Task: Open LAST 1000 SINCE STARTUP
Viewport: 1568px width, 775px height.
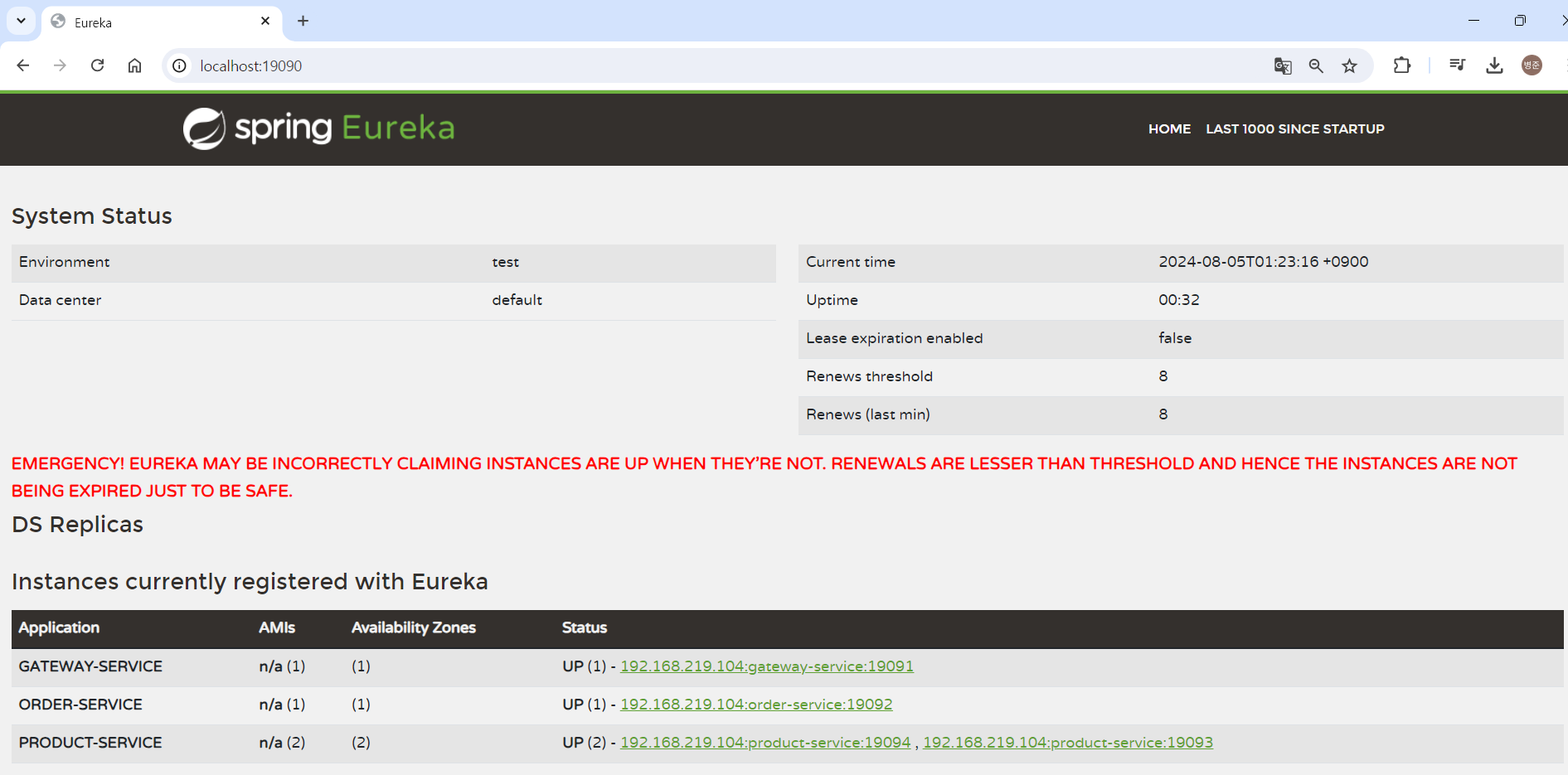Action: pyautogui.click(x=1295, y=129)
